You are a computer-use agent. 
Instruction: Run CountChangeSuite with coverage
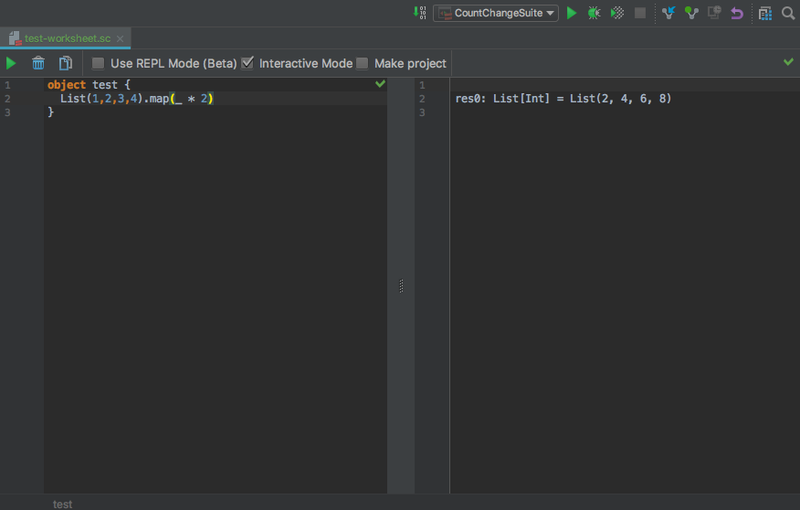click(x=617, y=13)
